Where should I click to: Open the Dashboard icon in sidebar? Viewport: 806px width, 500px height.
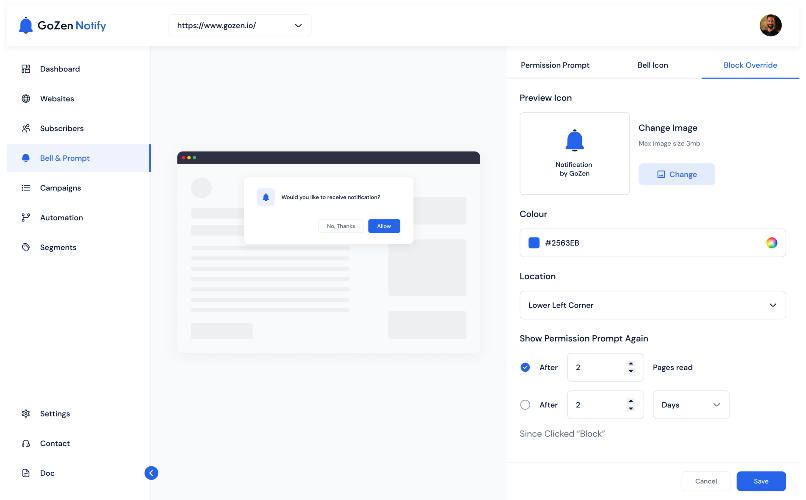[x=26, y=69]
